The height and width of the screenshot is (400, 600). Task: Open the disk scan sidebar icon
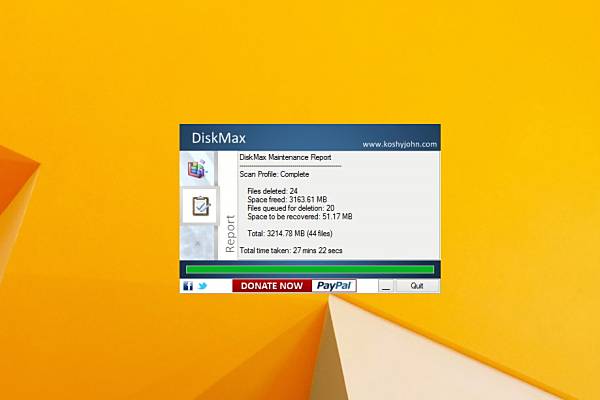tap(197, 169)
